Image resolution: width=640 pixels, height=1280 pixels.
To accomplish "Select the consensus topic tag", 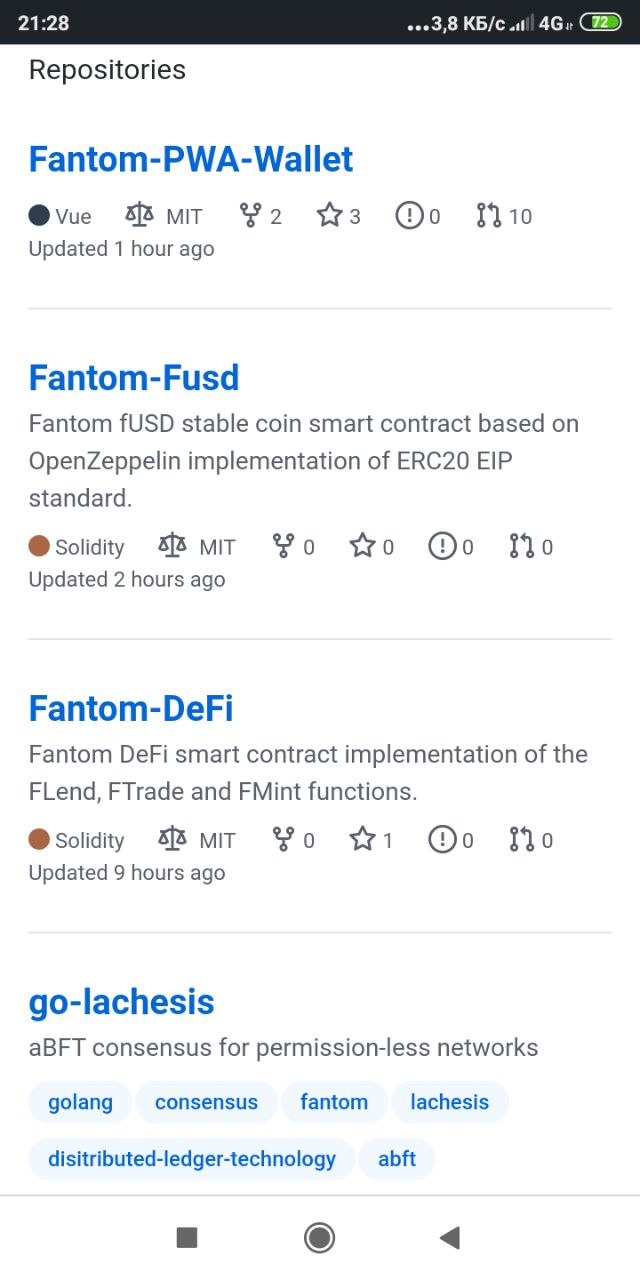I will coord(206,1102).
